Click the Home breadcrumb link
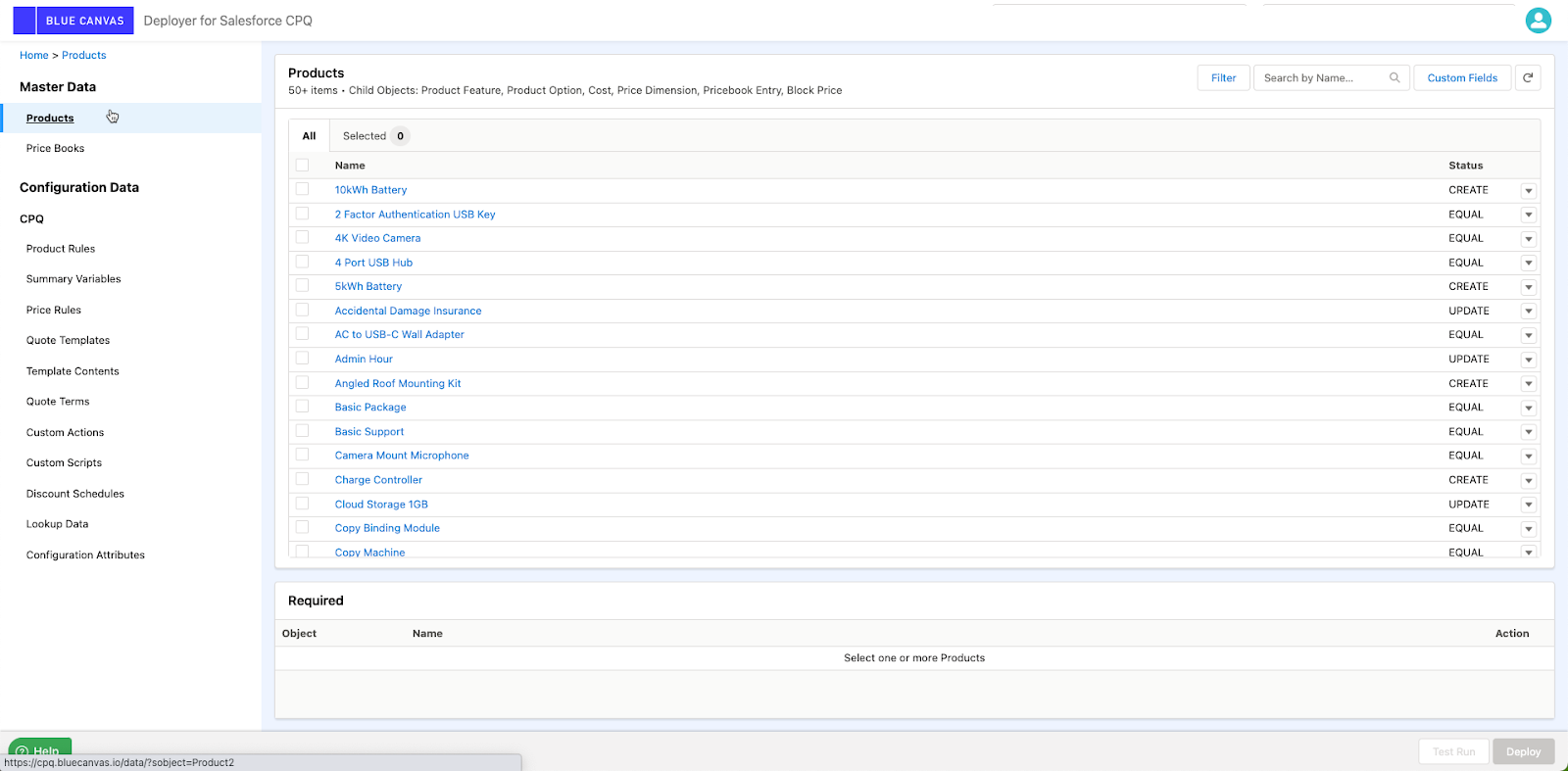The width and height of the screenshot is (1568, 771). click(x=34, y=56)
